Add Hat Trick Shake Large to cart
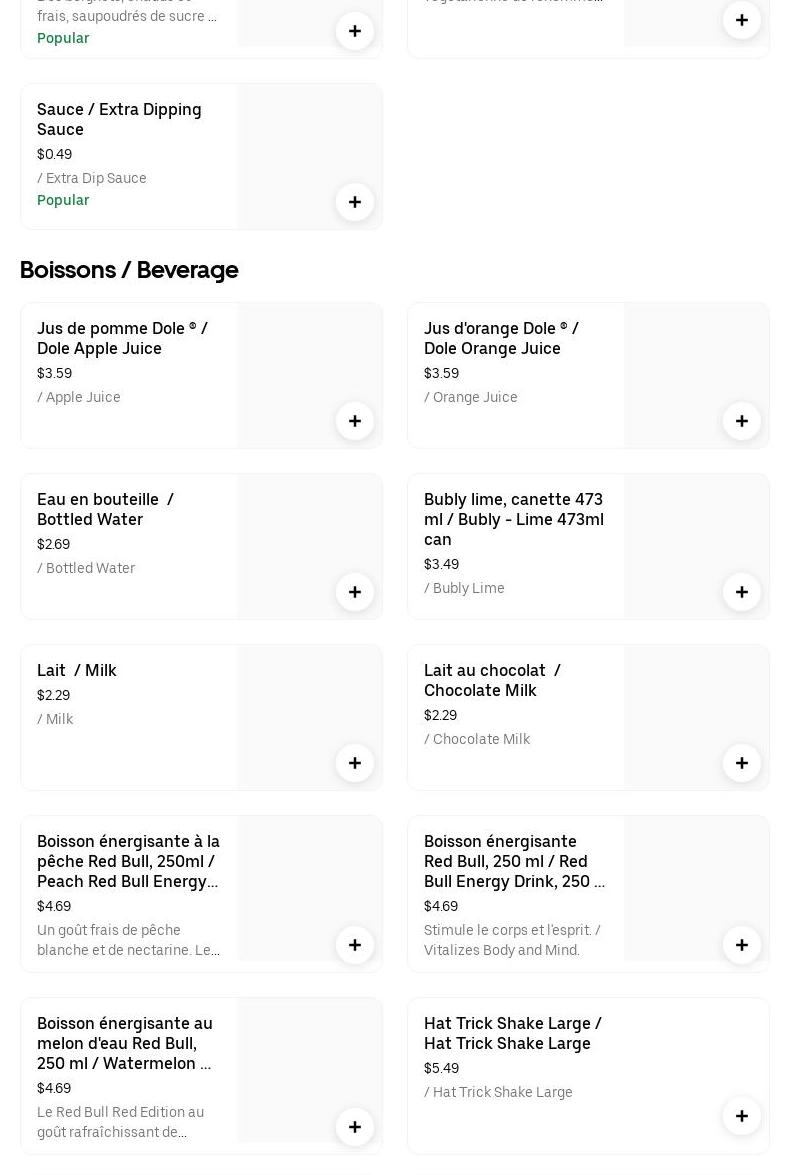The height and width of the screenshot is (1175, 804). [742, 1116]
